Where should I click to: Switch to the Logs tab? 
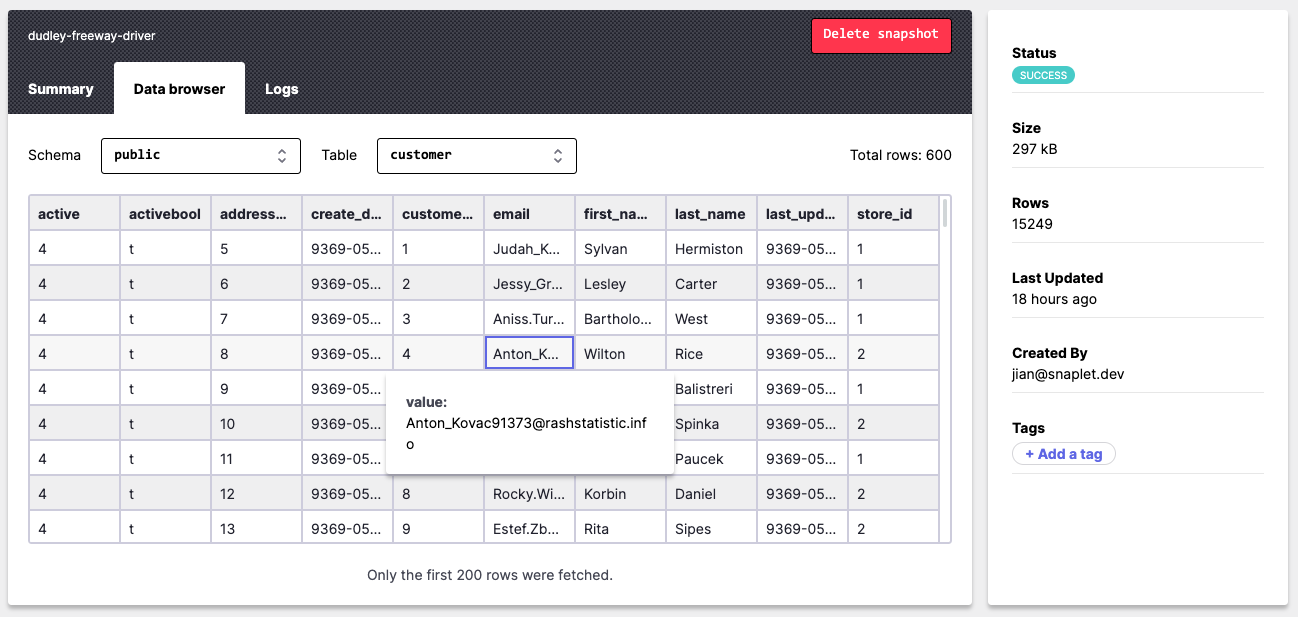coord(281,89)
